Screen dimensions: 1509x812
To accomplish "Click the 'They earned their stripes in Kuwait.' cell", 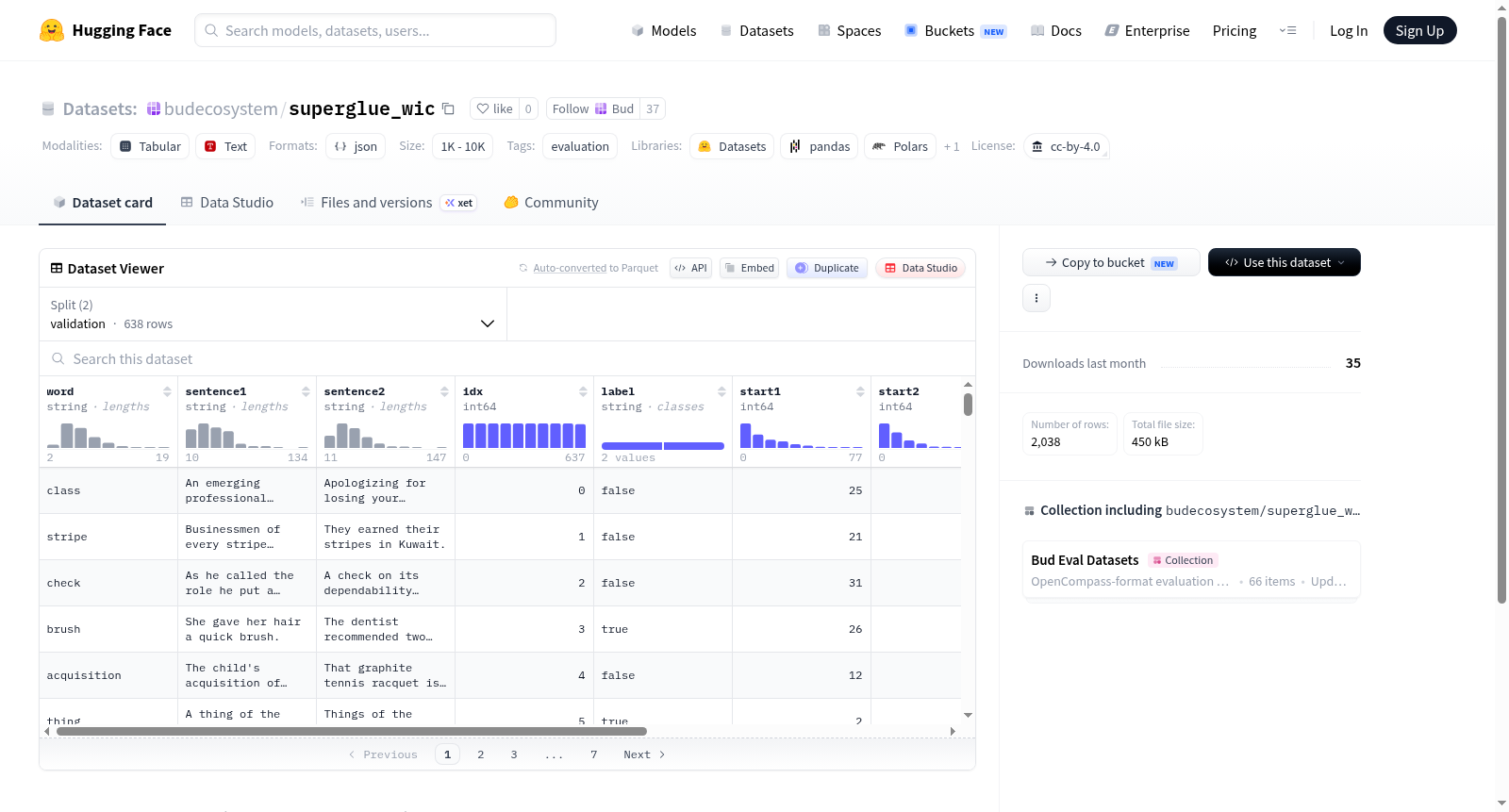I will pyautogui.click(x=386, y=537).
